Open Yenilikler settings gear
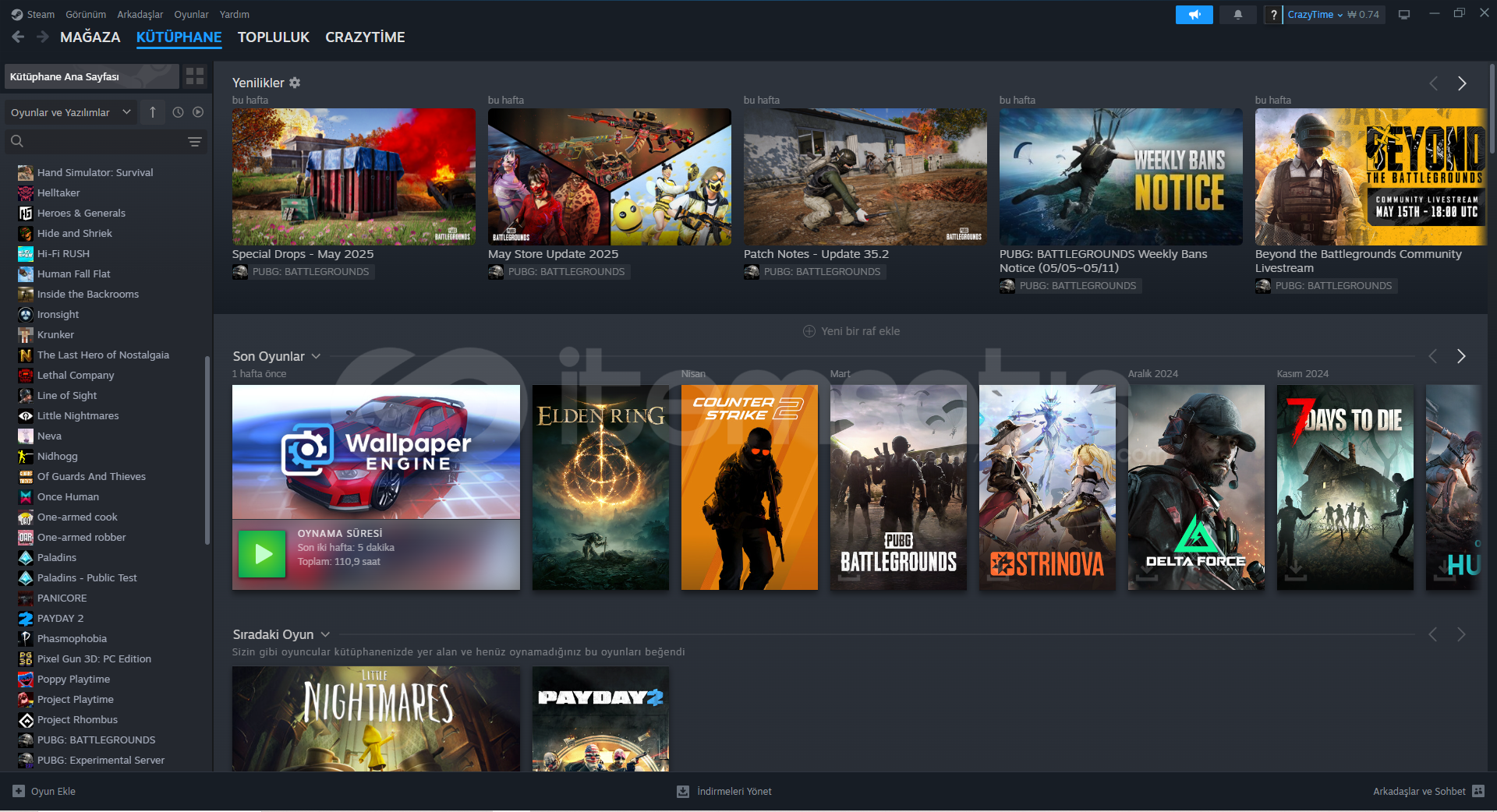 295,83
